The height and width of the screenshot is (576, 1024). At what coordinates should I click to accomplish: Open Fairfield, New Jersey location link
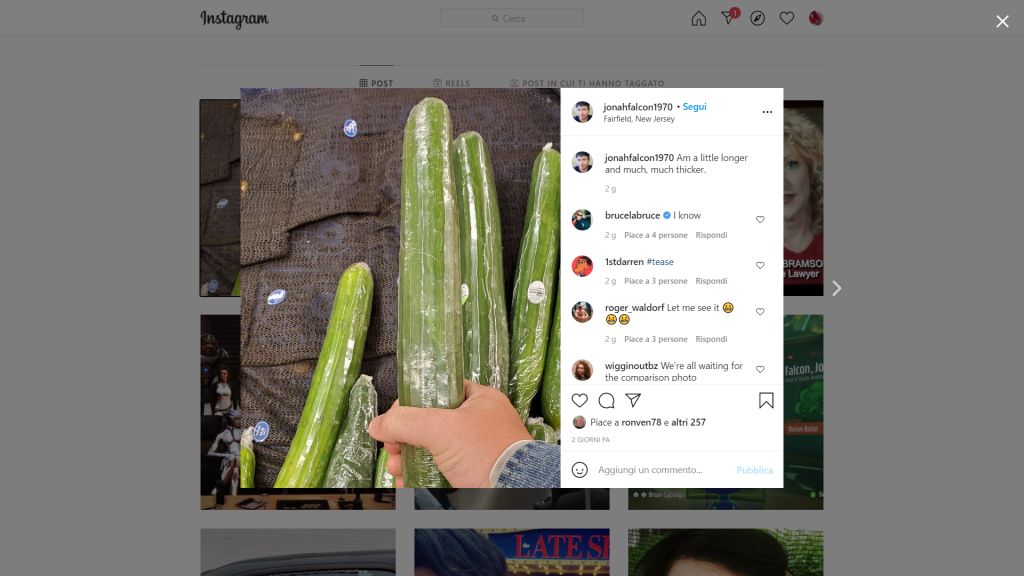click(x=639, y=119)
